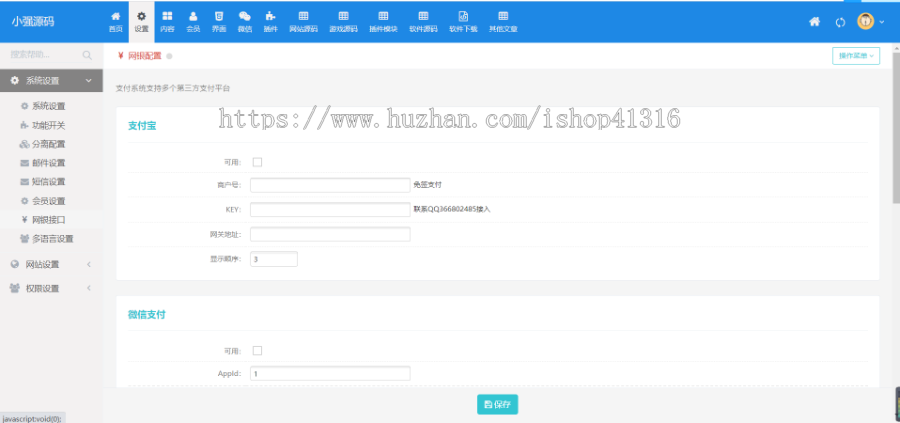
Task: Open the 会员 user icon in top bar
Action: point(193,16)
